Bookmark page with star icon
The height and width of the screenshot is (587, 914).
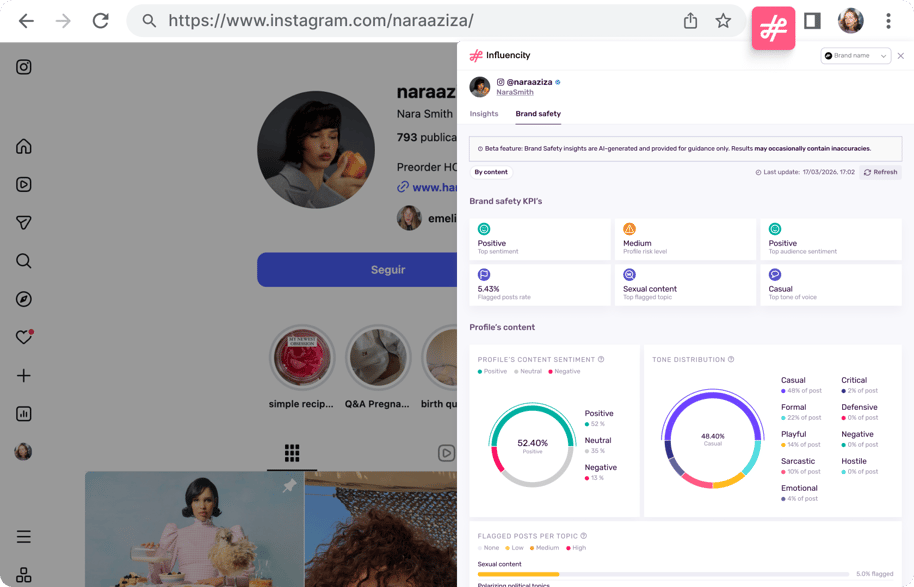click(723, 21)
